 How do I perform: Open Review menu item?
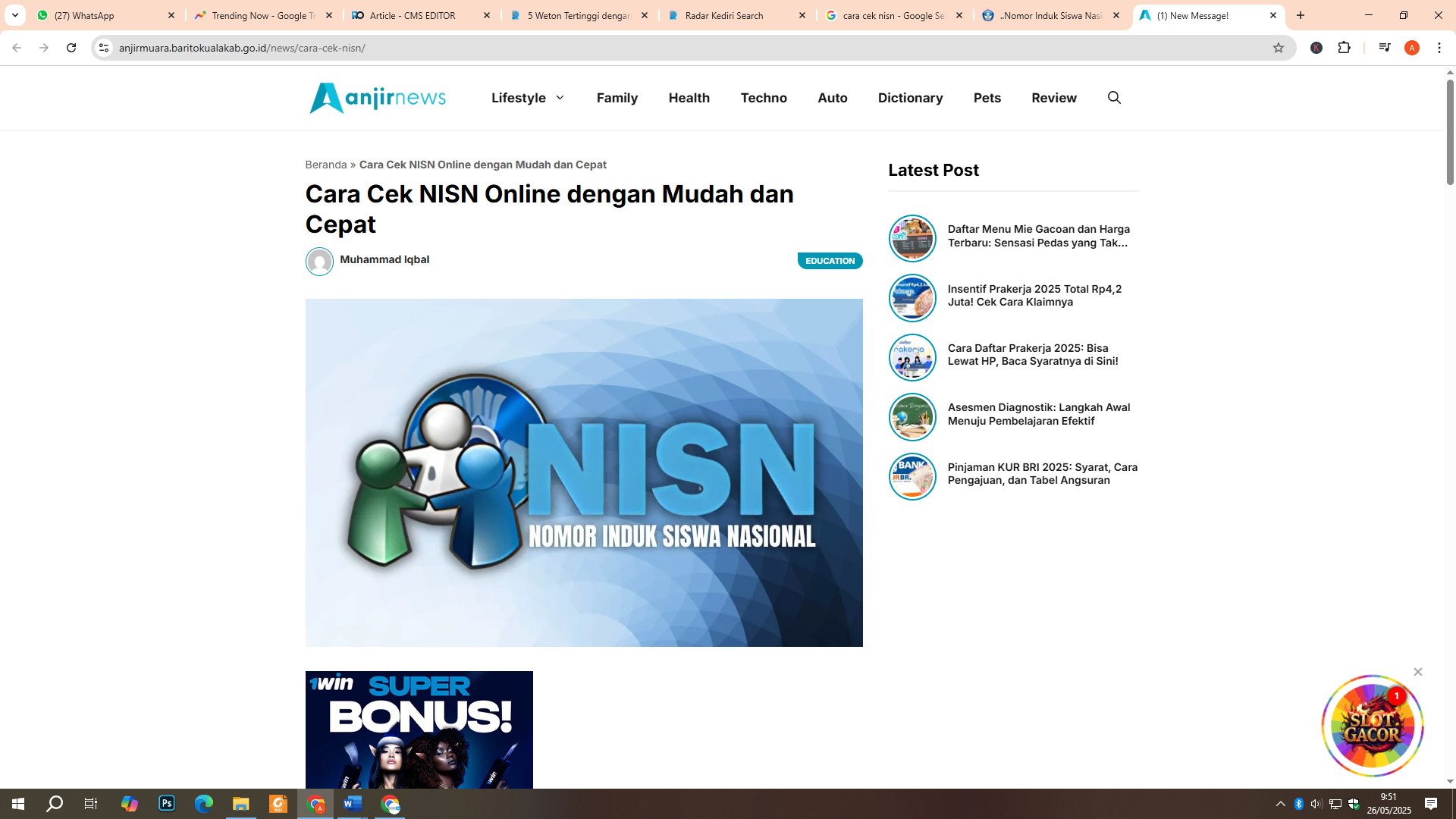(1054, 98)
